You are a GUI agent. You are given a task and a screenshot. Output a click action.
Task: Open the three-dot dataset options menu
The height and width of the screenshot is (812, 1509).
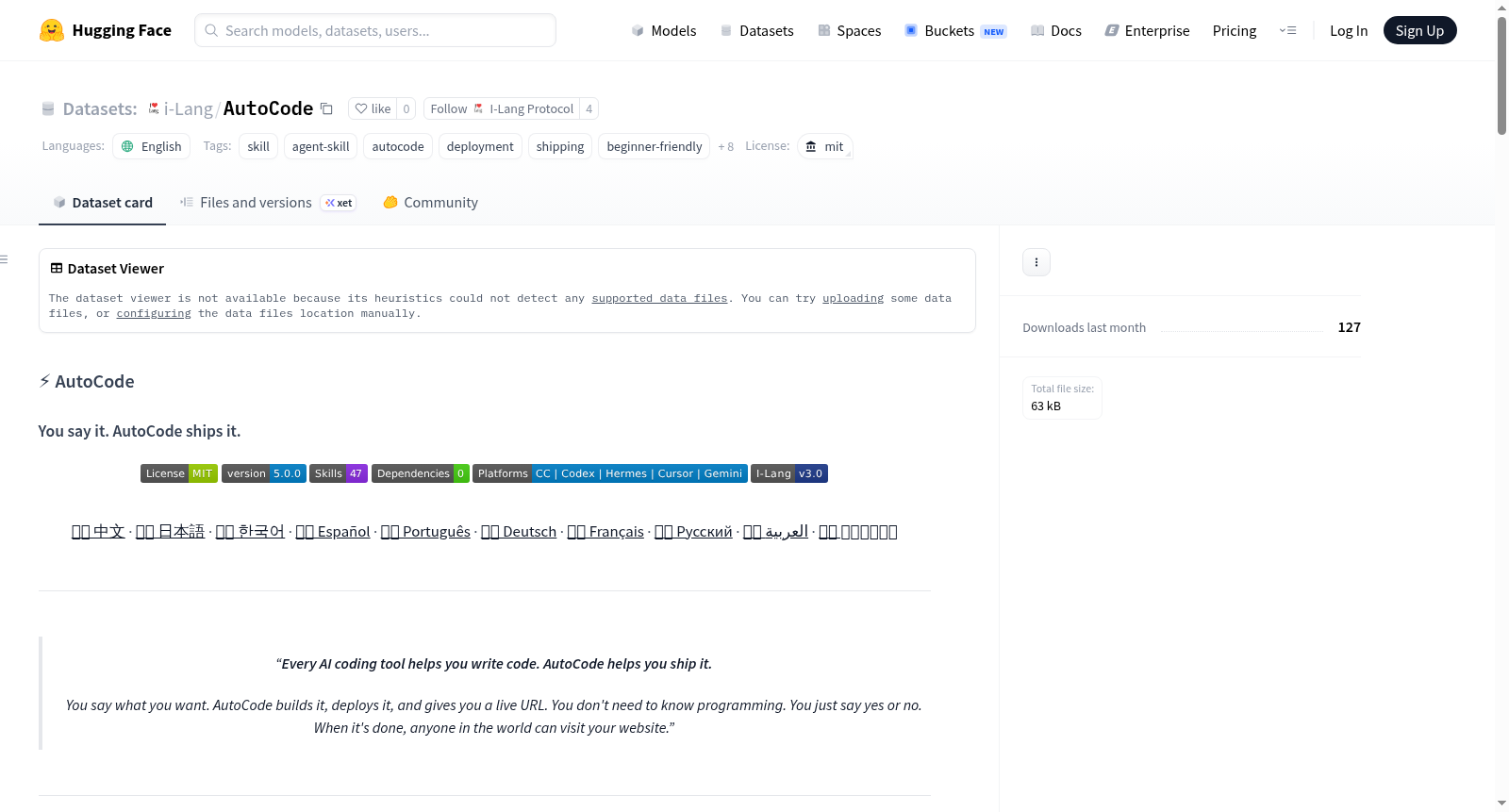click(x=1036, y=262)
